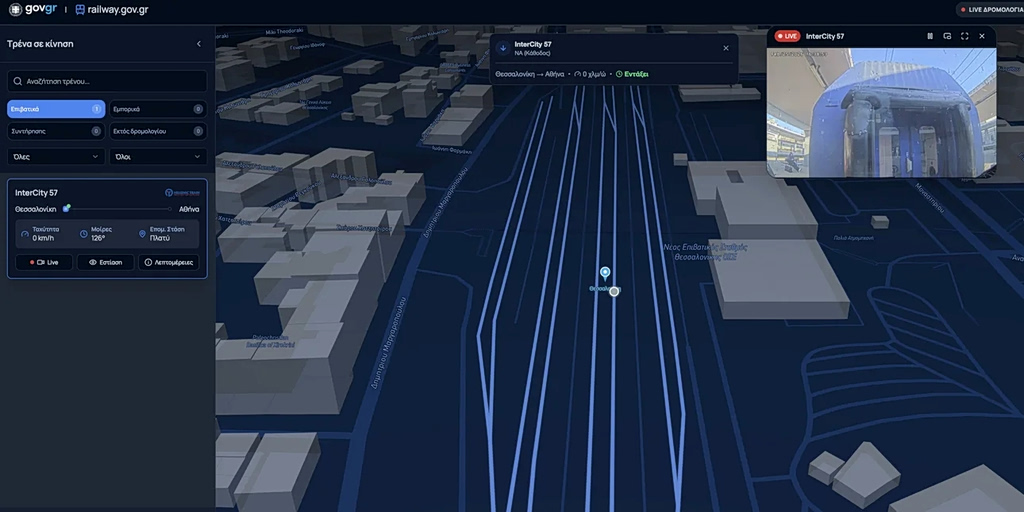Open the Όλες dropdown
The image size is (1024, 512).
tap(55, 157)
